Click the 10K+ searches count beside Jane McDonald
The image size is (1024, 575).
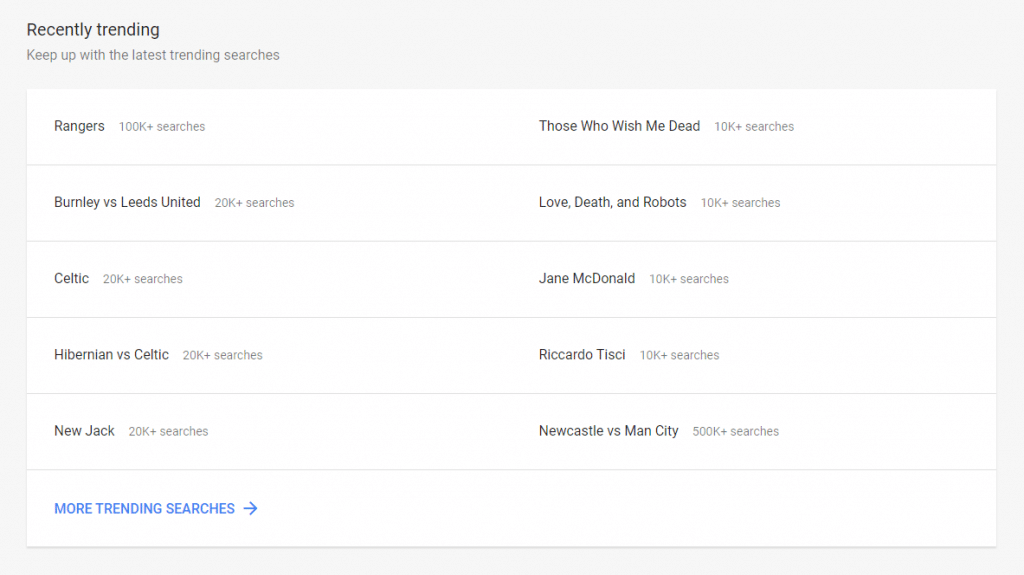pos(689,279)
